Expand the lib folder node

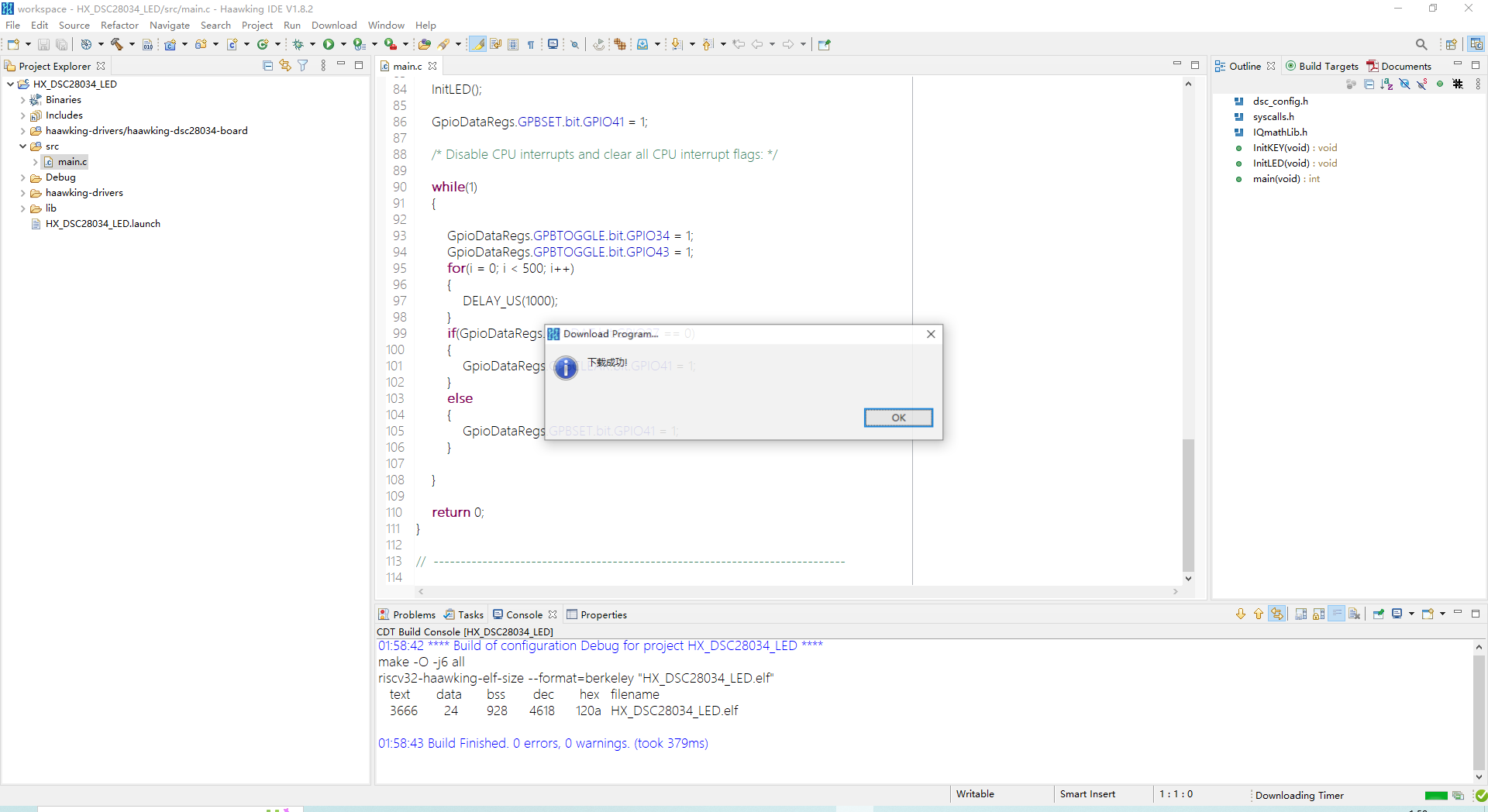click(22, 208)
